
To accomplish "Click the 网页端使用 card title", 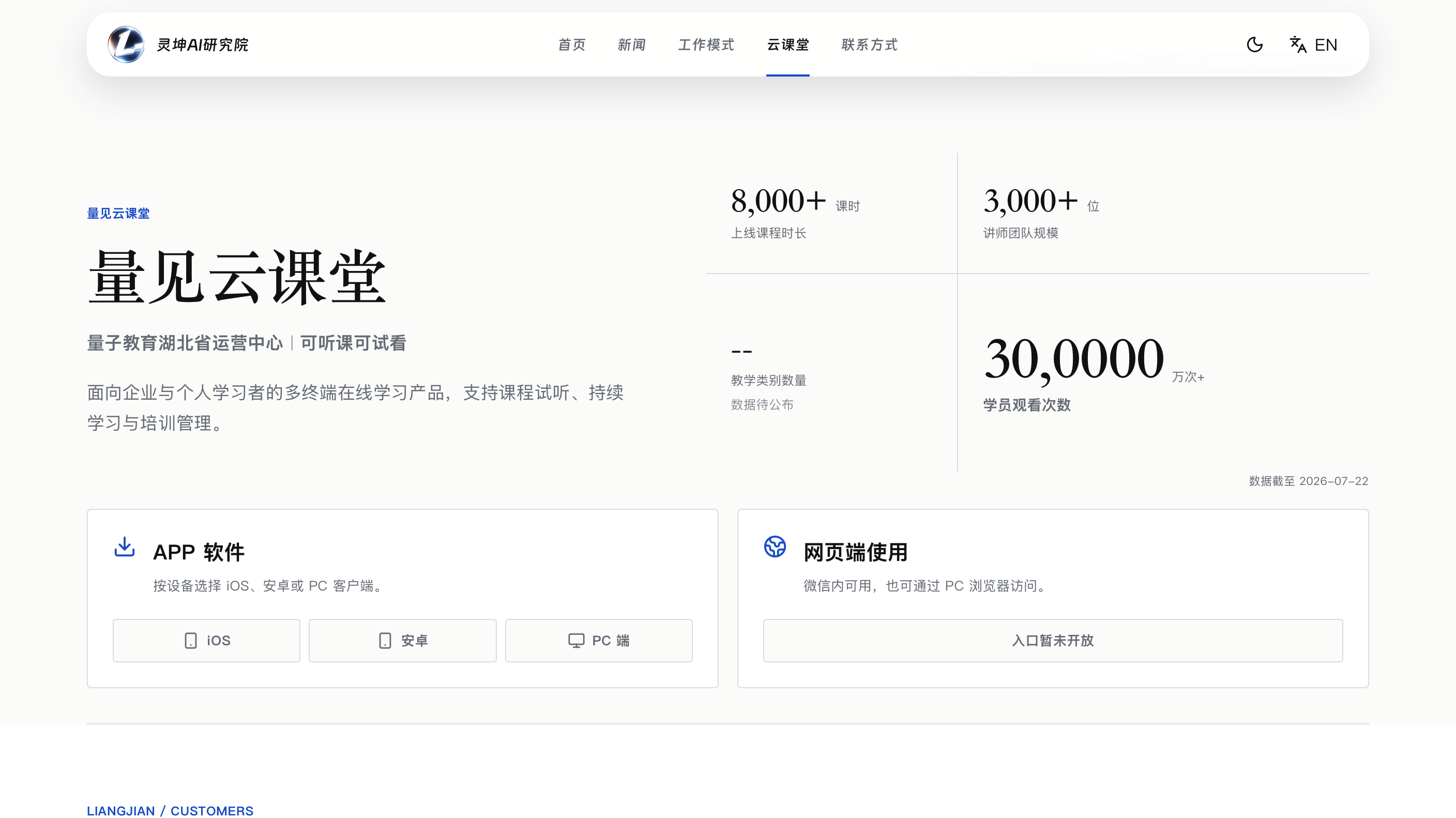I will click(x=855, y=552).
